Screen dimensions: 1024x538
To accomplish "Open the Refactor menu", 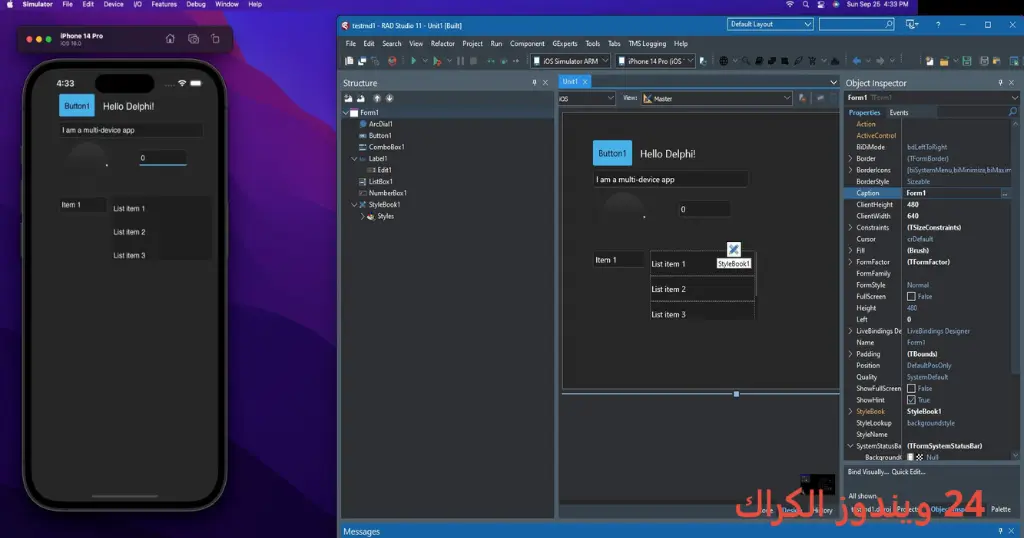I will point(442,44).
